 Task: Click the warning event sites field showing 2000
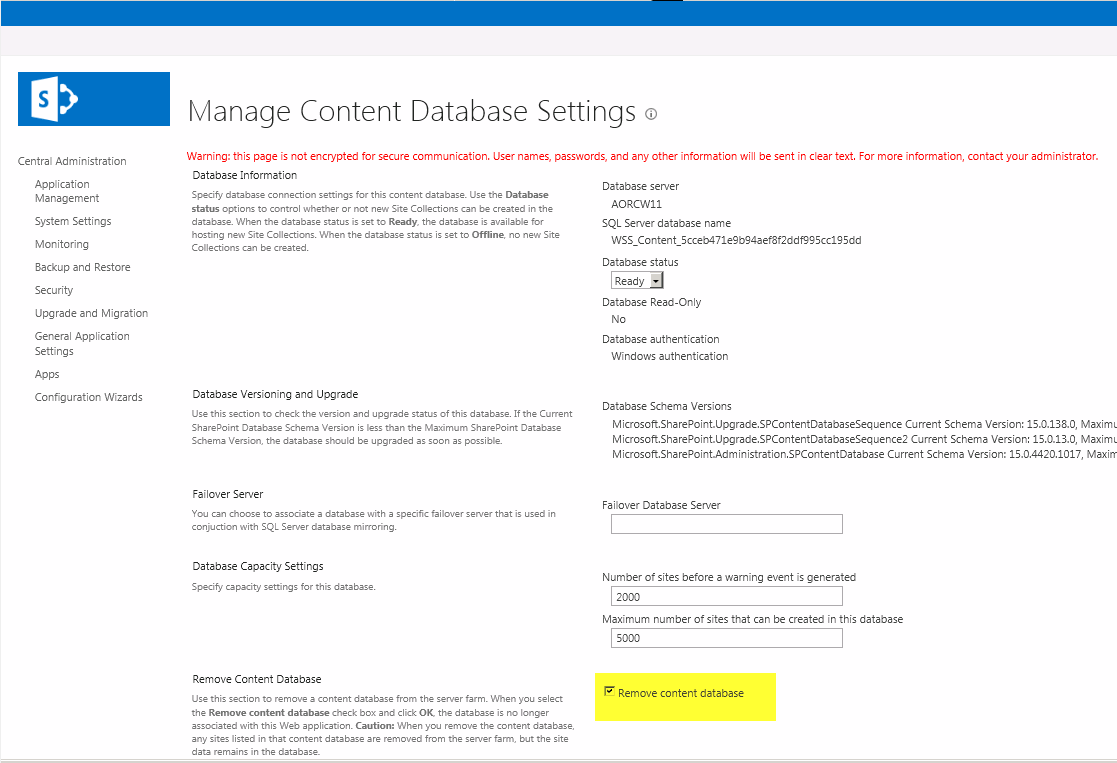tap(727, 596)
